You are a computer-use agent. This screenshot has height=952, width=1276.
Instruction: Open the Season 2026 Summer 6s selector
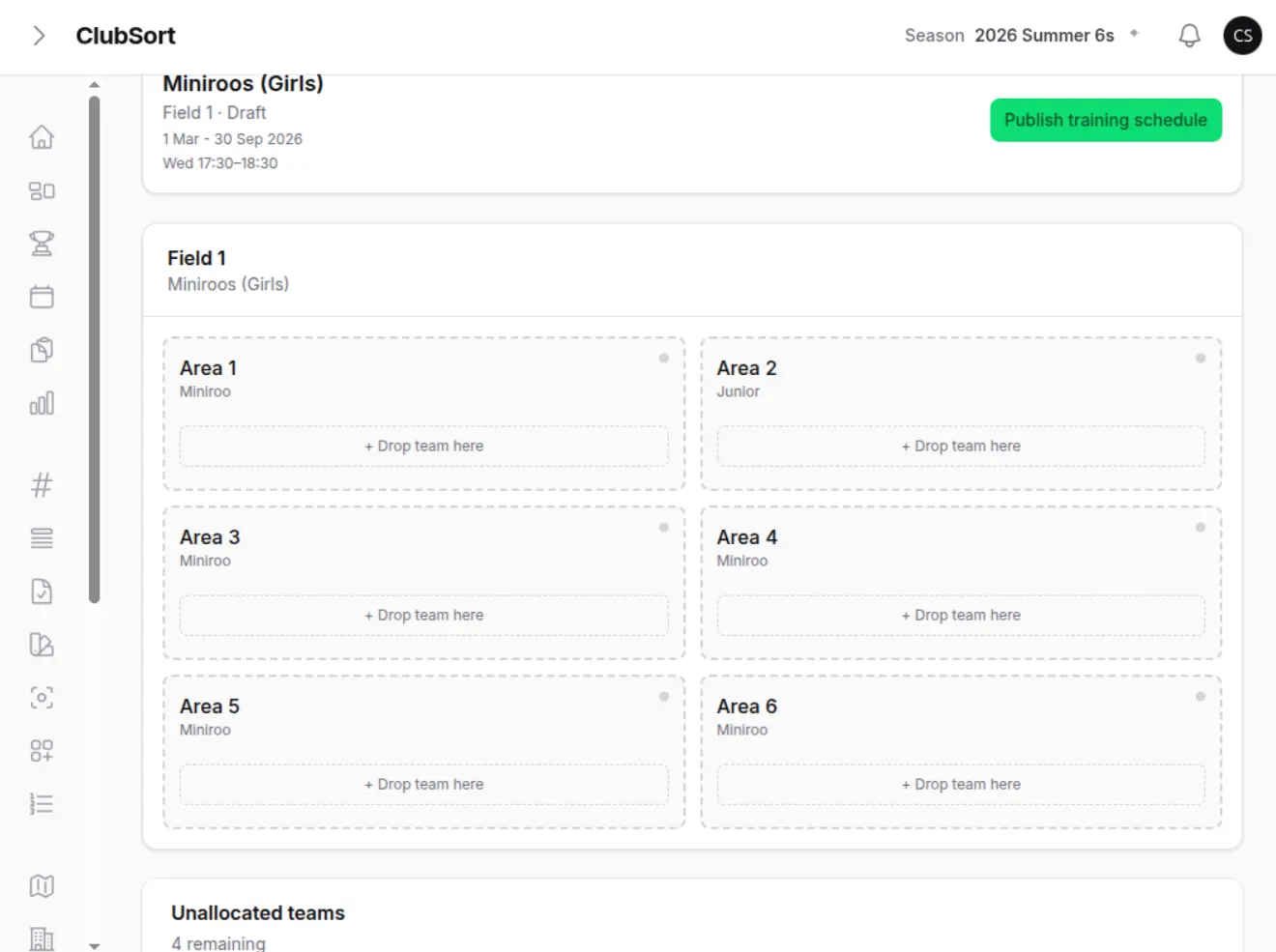[1022, 36]
